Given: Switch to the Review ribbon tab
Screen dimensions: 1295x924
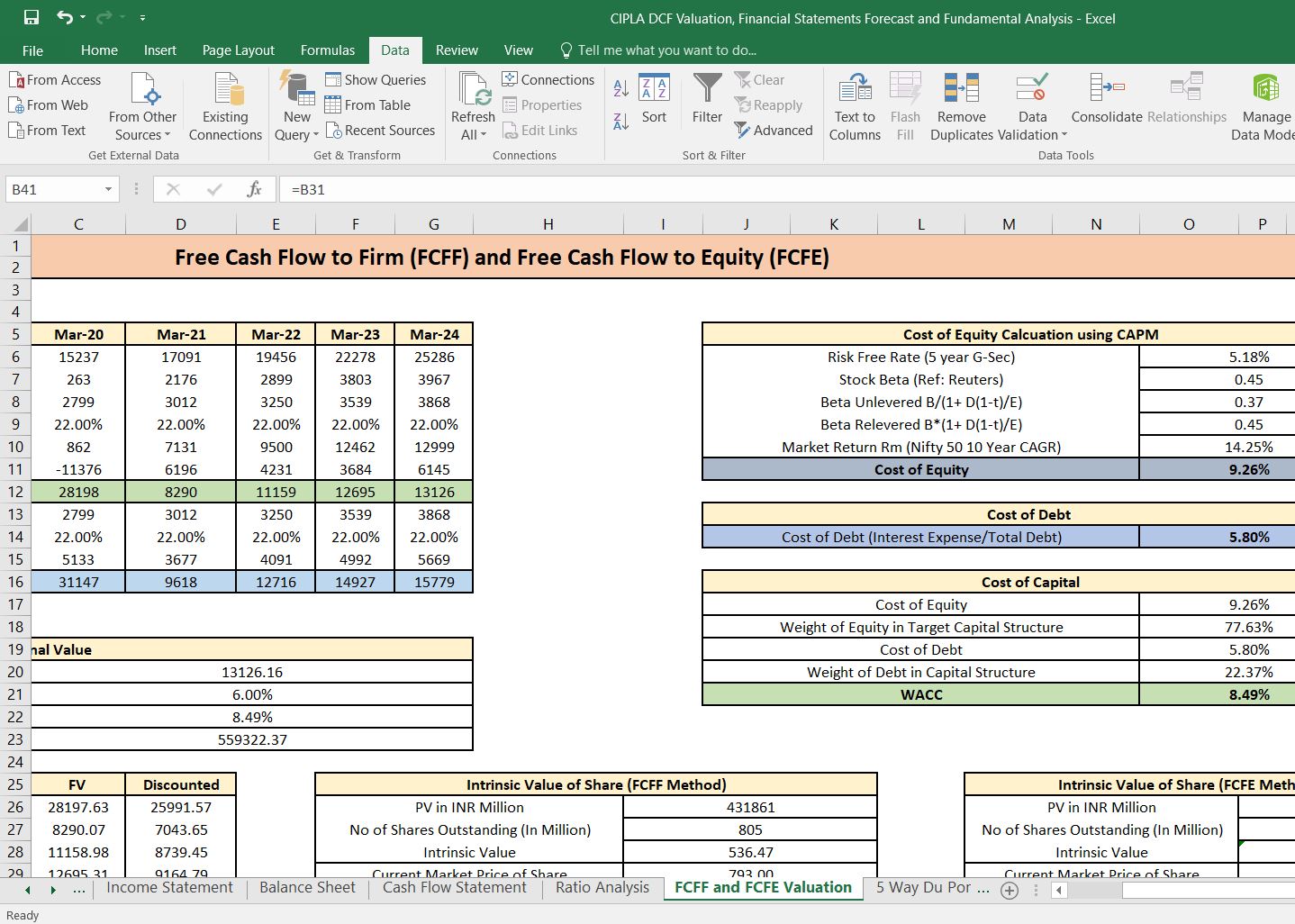Looking at the screenshot, I should [x=457, y=50].
